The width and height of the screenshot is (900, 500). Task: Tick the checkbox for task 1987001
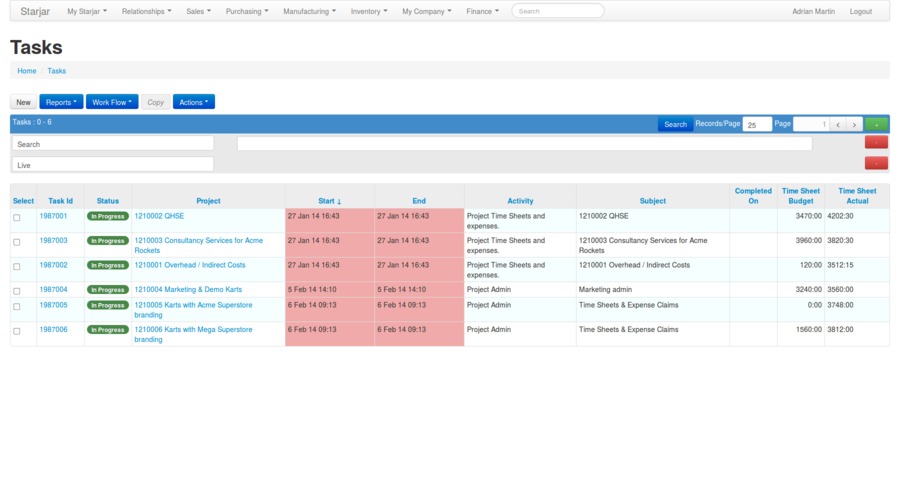pyautogui.click(x=17, y=217)
